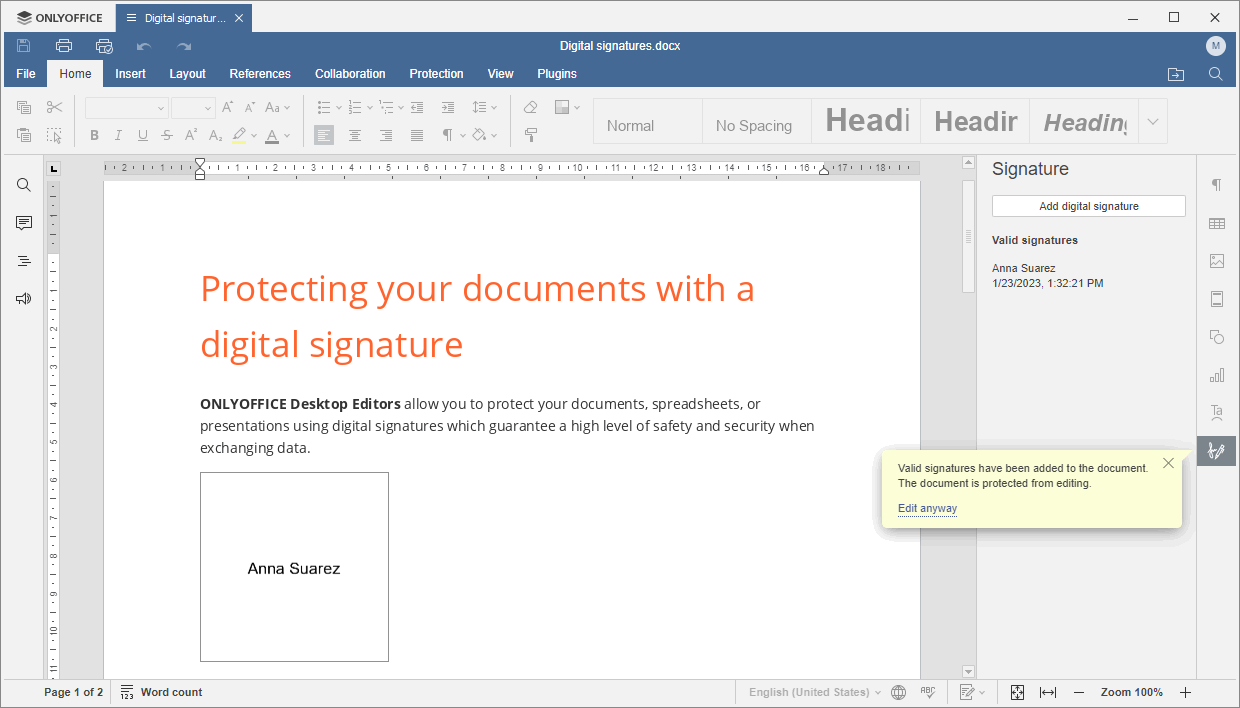Toggle nonprinting characters display
The image size is (1240, 708).
point(446,134)
